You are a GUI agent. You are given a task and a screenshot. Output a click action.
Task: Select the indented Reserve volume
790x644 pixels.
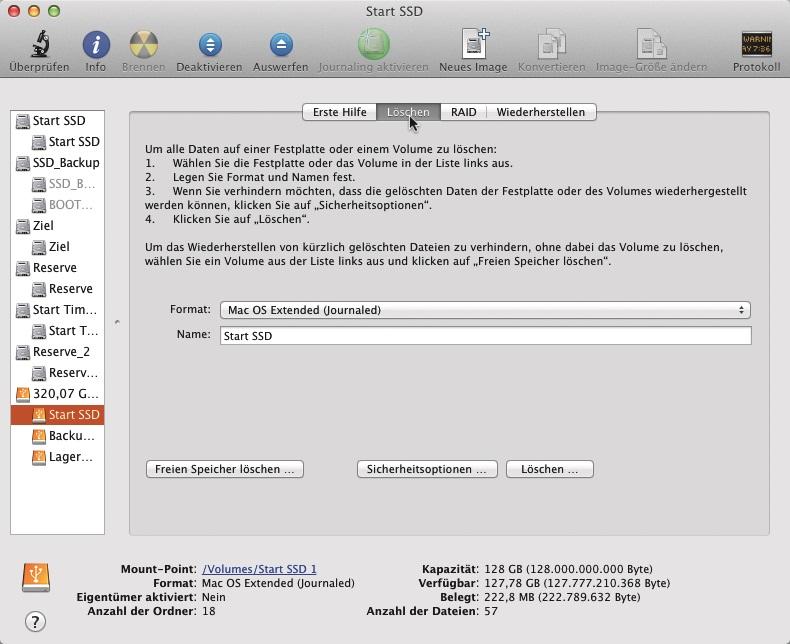coord(57,289)
